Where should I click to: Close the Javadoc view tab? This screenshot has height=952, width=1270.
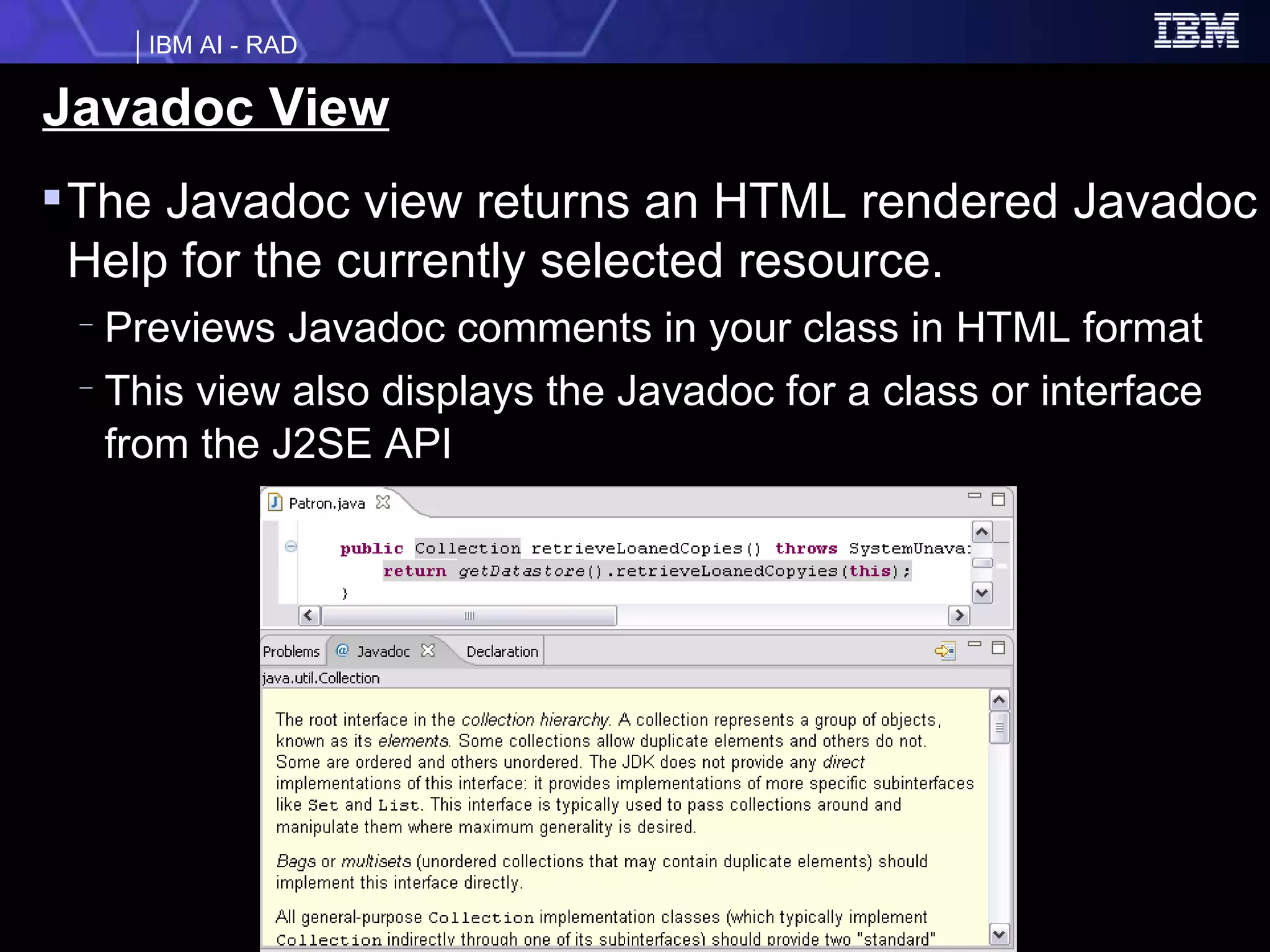428,650
